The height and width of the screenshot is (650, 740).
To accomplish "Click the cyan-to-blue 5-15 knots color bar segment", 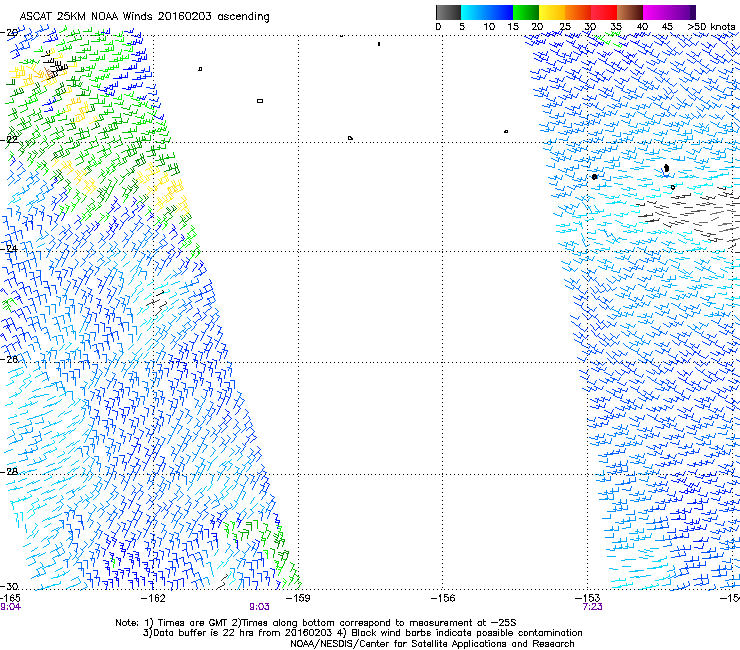I will [x=486, y=12].
